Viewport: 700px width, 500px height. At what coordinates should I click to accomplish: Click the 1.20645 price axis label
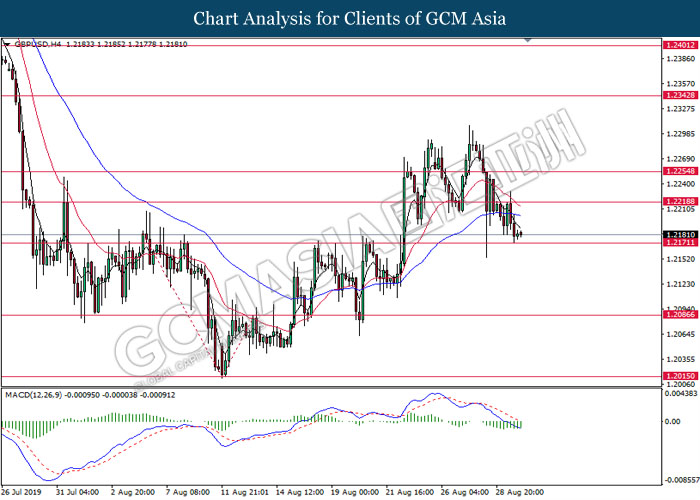681,334
